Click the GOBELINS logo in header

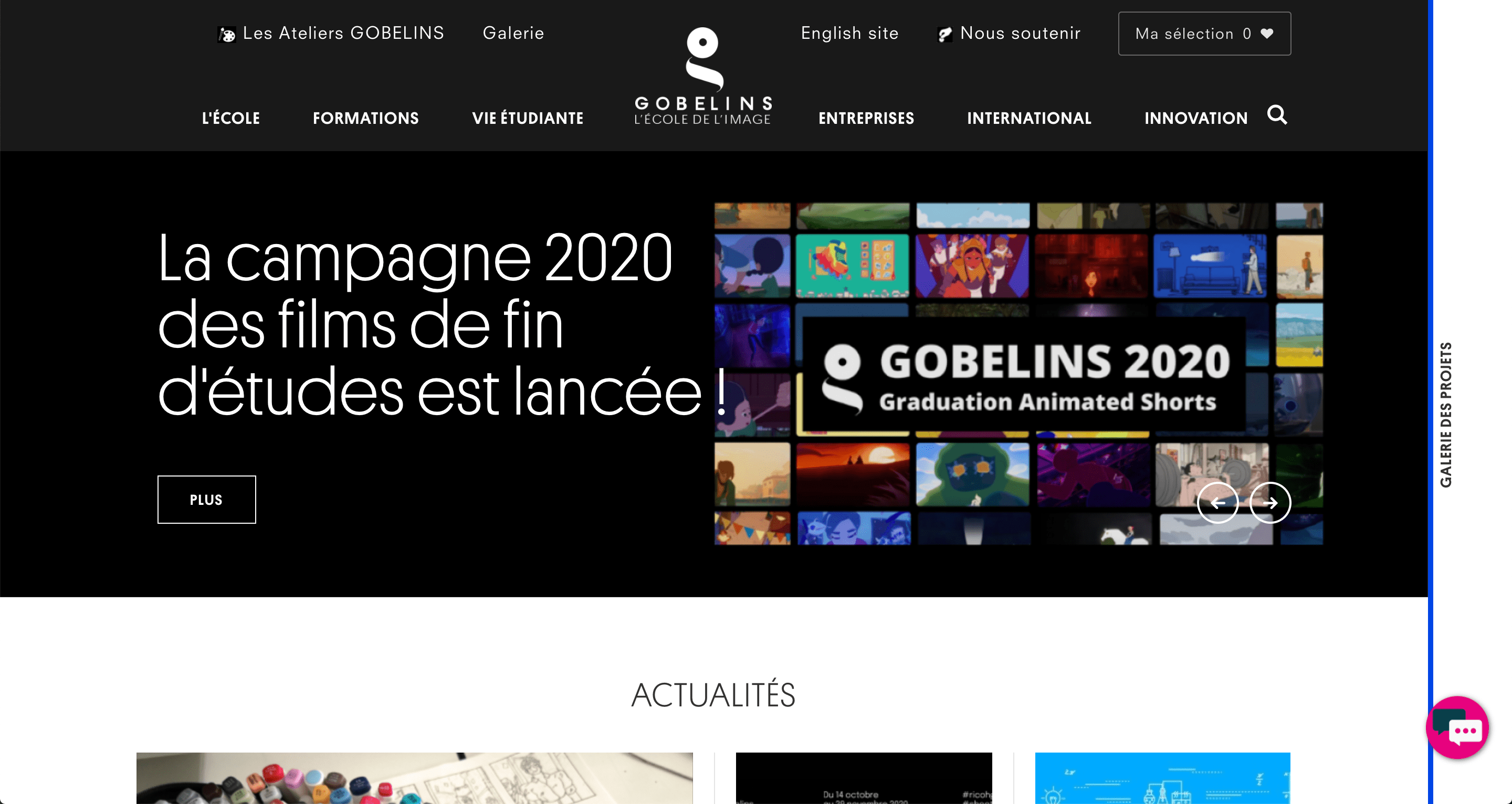[x=702, y=76]
